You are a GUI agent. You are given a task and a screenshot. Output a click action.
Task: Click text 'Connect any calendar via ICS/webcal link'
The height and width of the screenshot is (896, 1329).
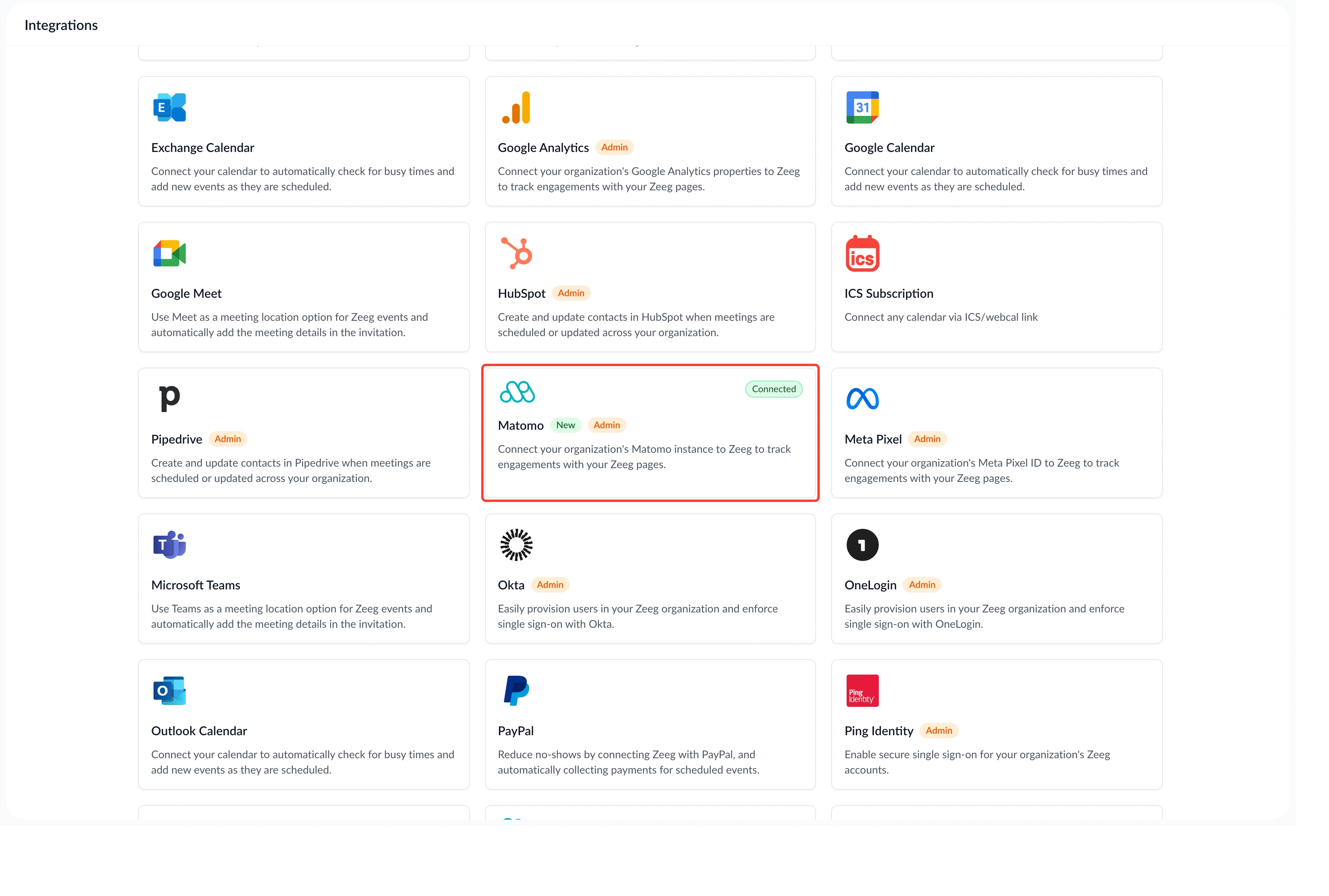[x=941, y=317]
